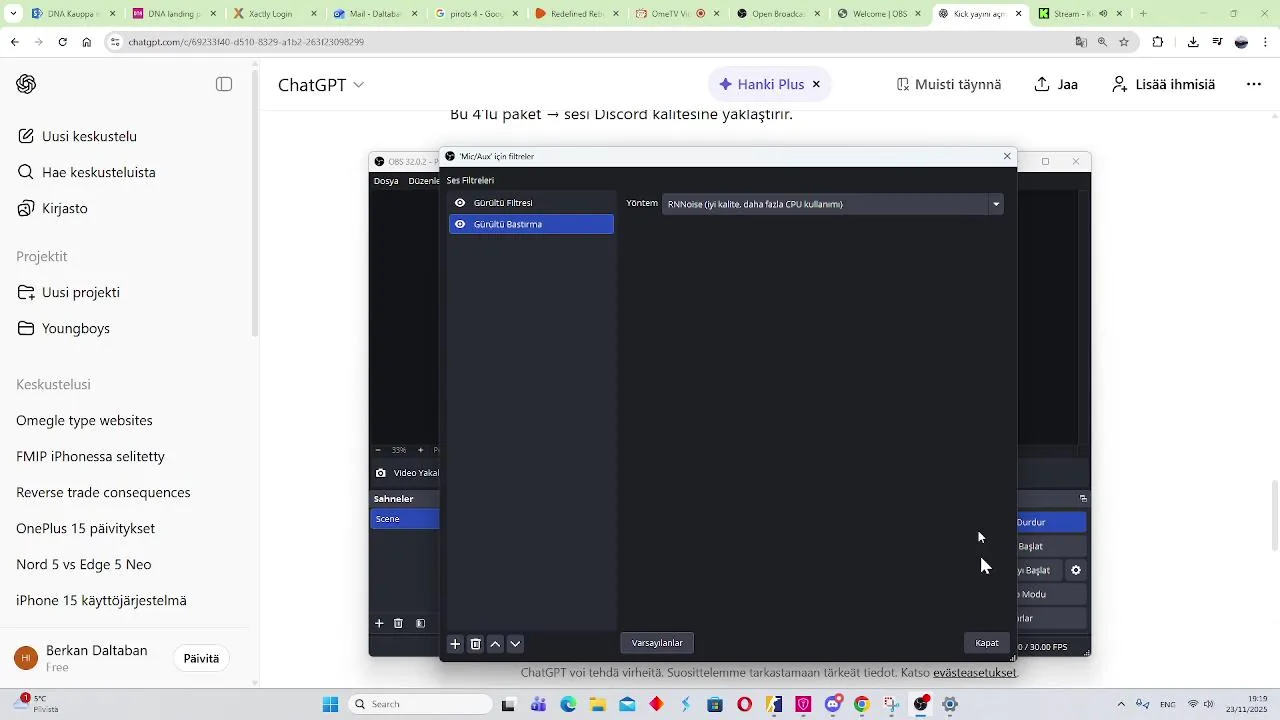This screenshot has width=1280, height=720.
Task: Move filter up with the up arrow
Action: pos(495,644)
